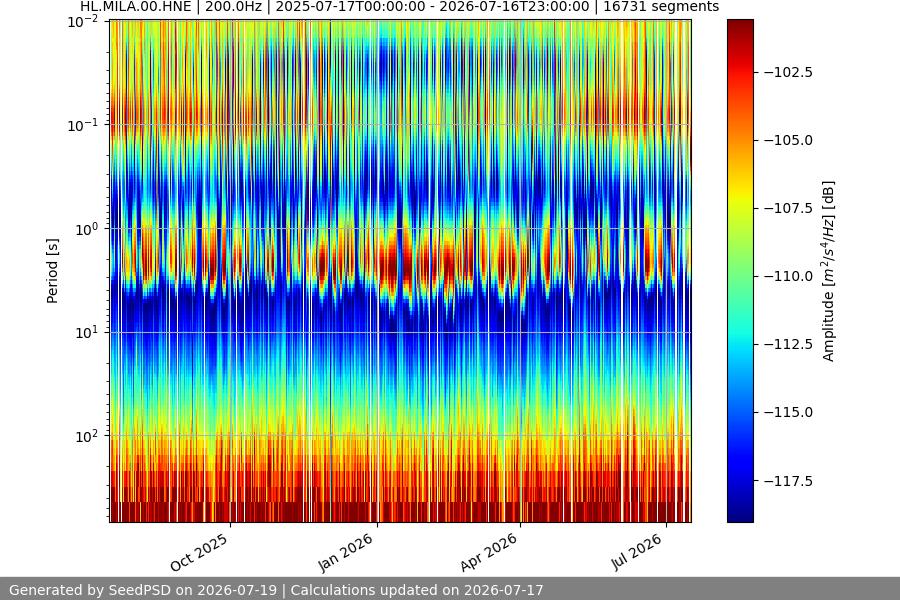Click the 'Jul 2026' x-axis tick label
The height and width of the screenshot is (600, 900).
pyautogui.click(x=637, y=552)
